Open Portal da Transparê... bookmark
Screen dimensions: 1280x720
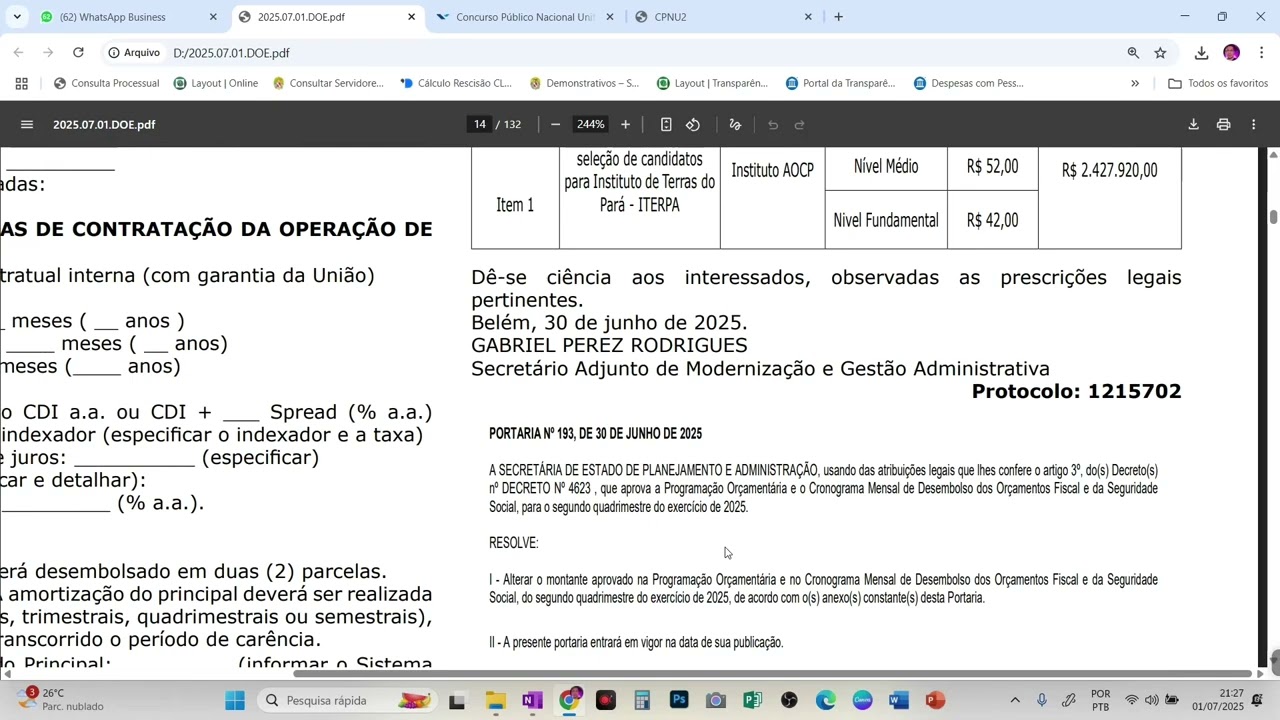(840, 83)
